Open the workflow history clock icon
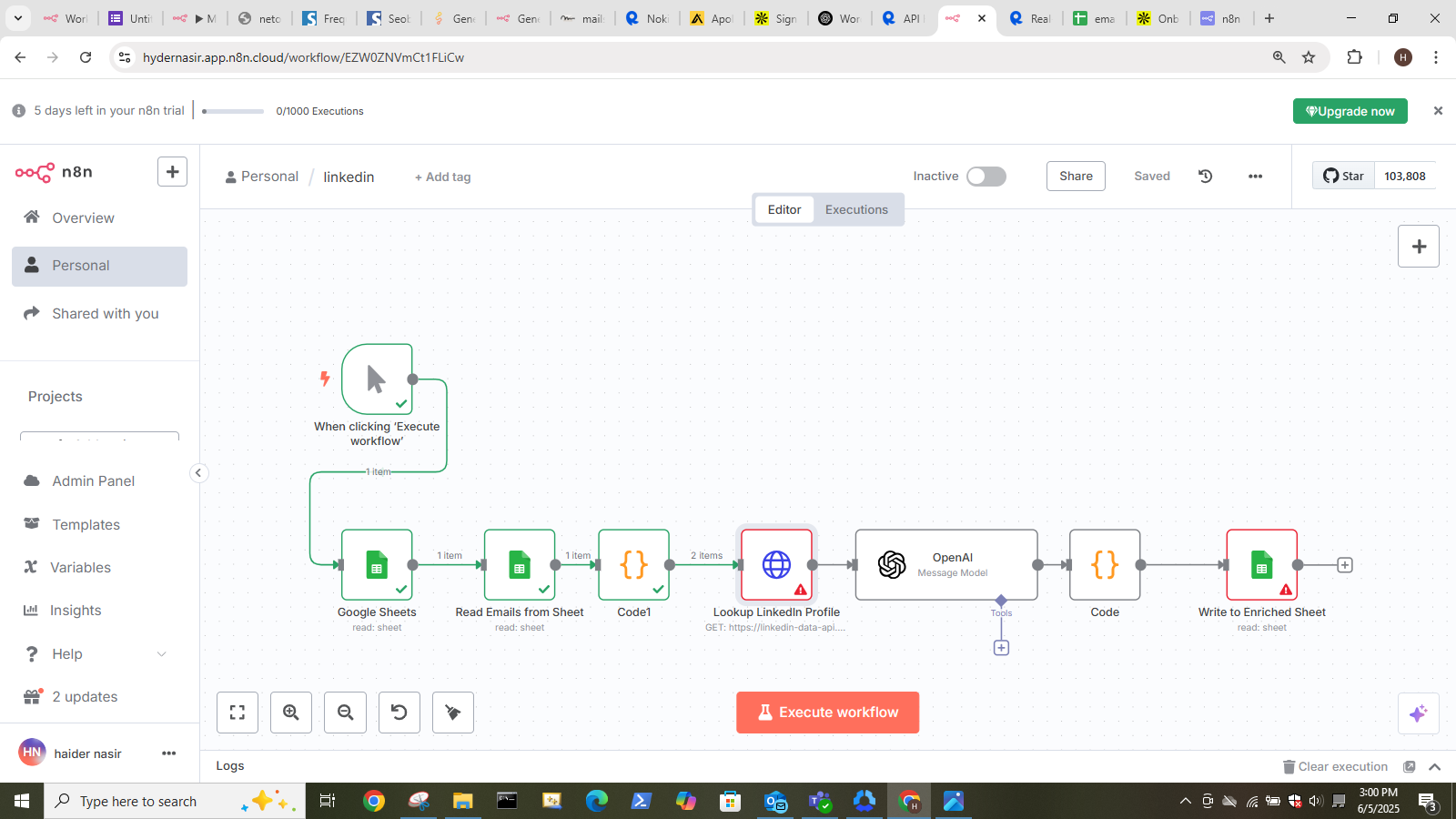Image resolution: width=1456 pixels, height=819 pixels. [1206, 177]
